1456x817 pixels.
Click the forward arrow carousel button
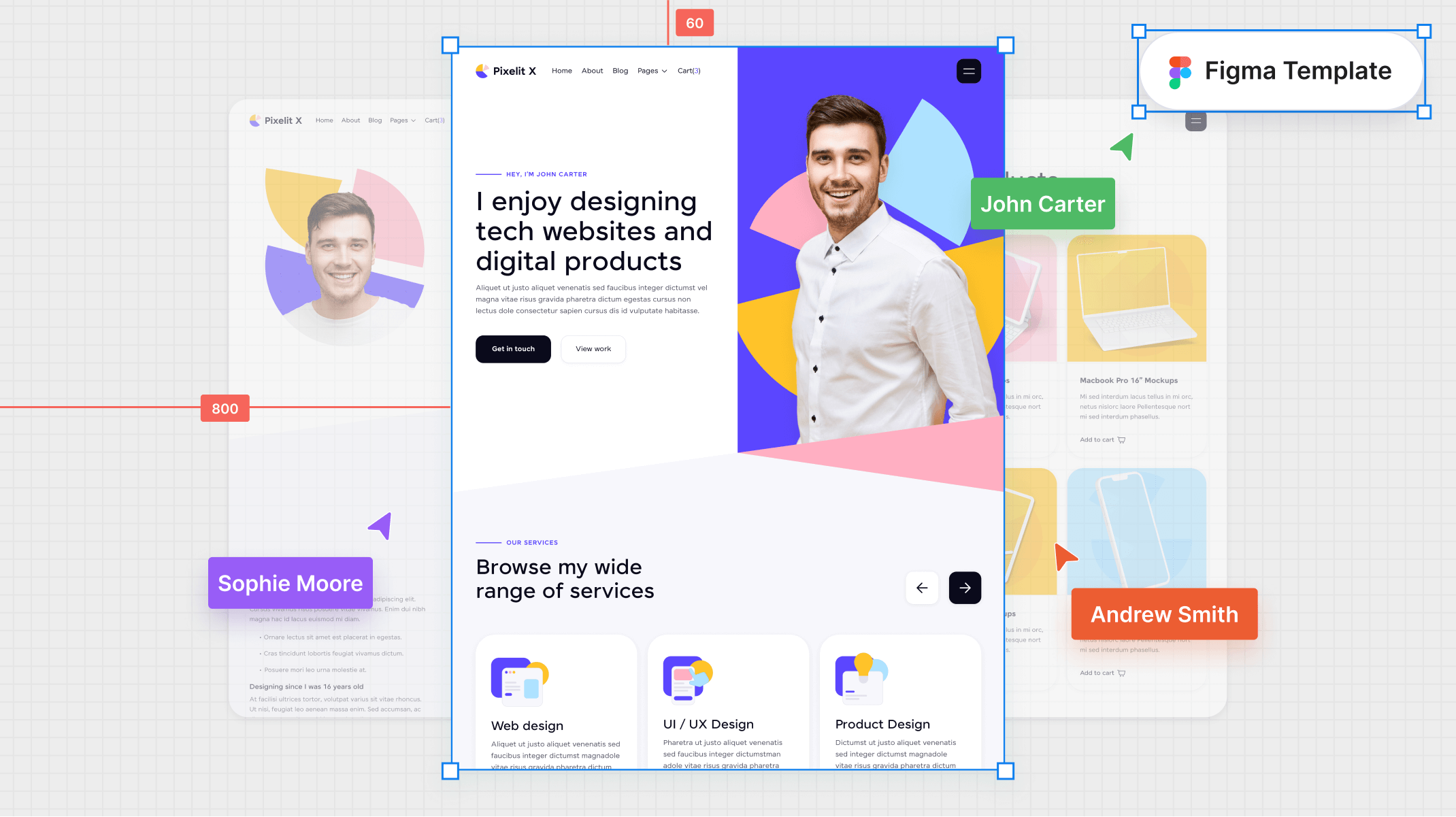point(964,587)
